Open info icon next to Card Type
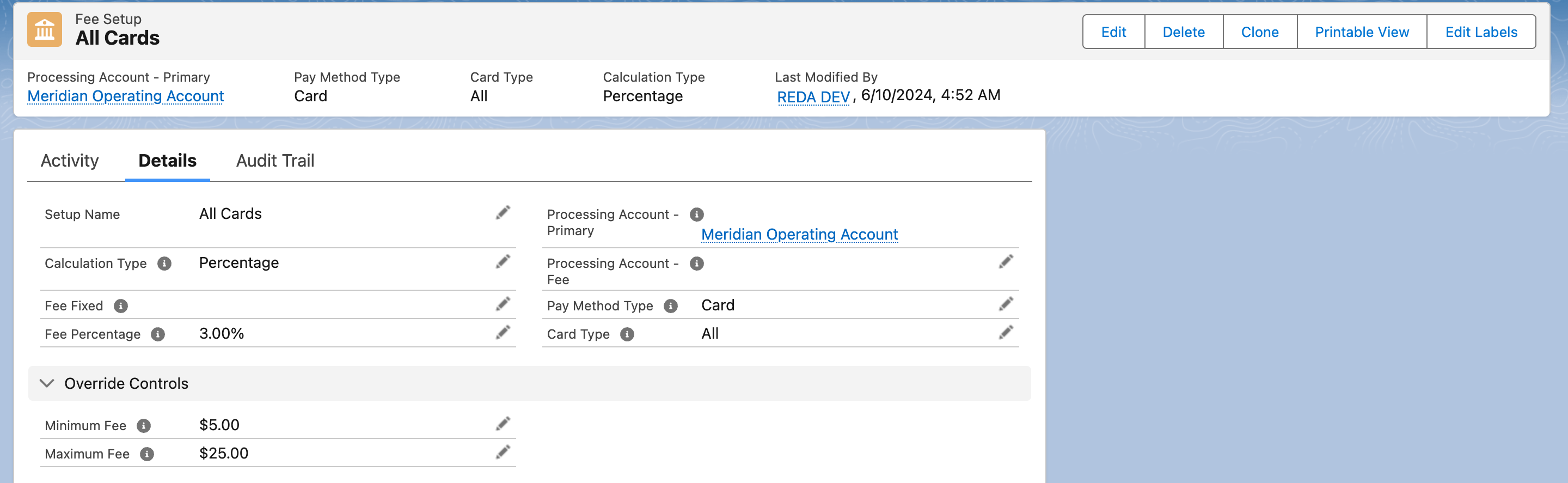Screen dimensions: 1568x483 (x=628, y=334)
